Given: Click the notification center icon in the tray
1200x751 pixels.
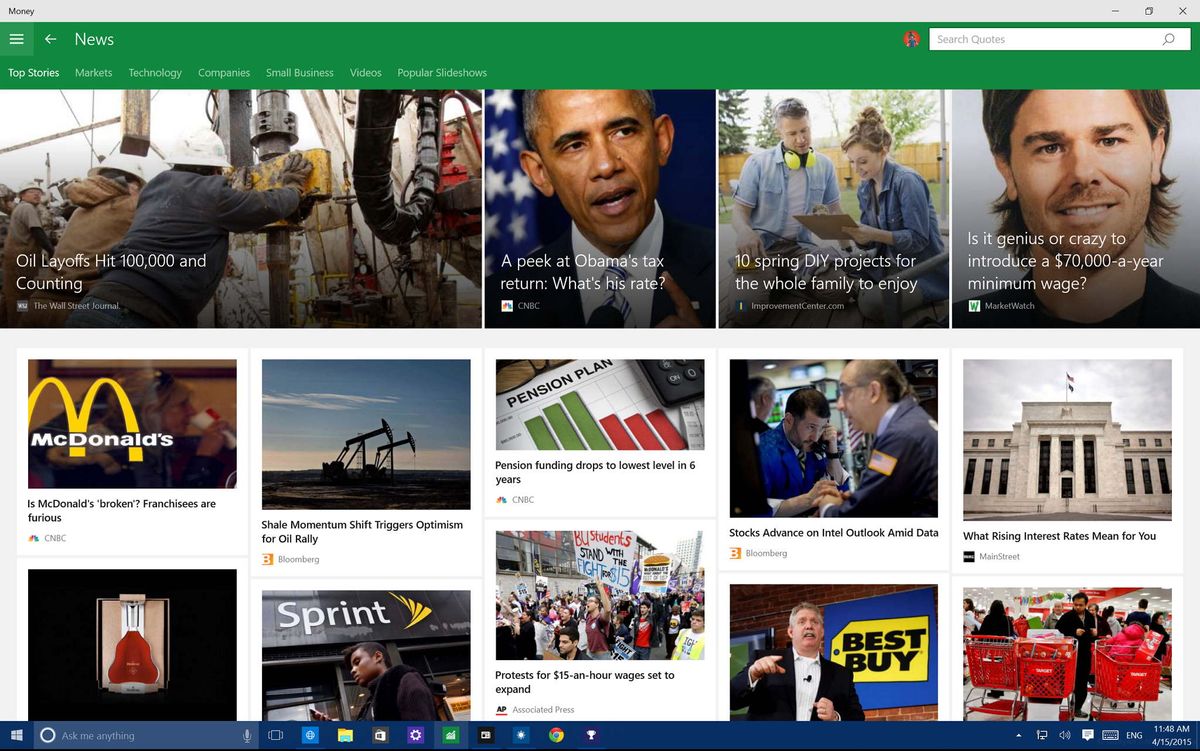Looking at the screenshot, I should (x=1087, y=735).
